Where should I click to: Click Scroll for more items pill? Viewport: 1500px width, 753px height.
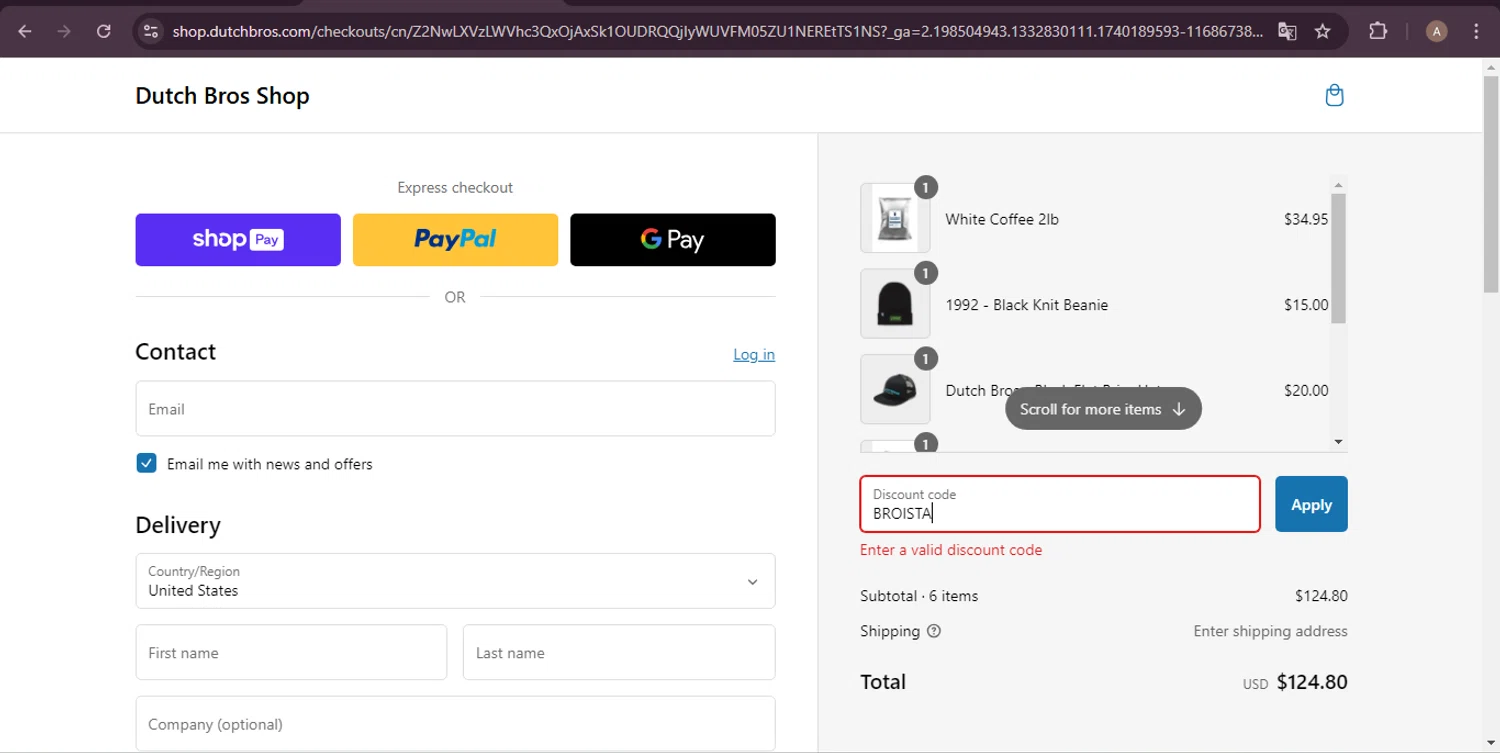(x=1103, y=409)
